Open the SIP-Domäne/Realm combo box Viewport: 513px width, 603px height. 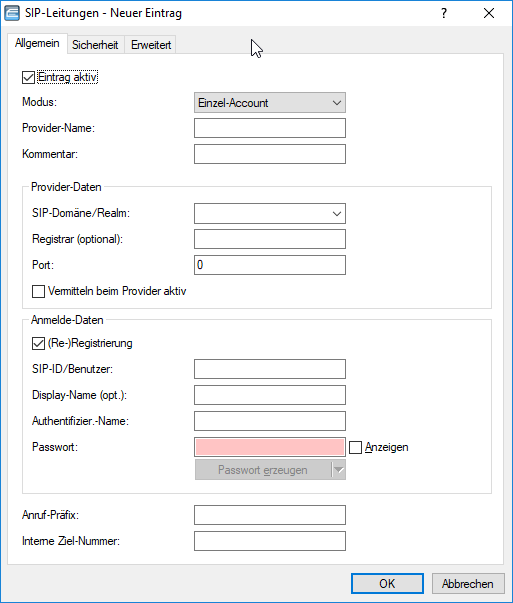270,213
